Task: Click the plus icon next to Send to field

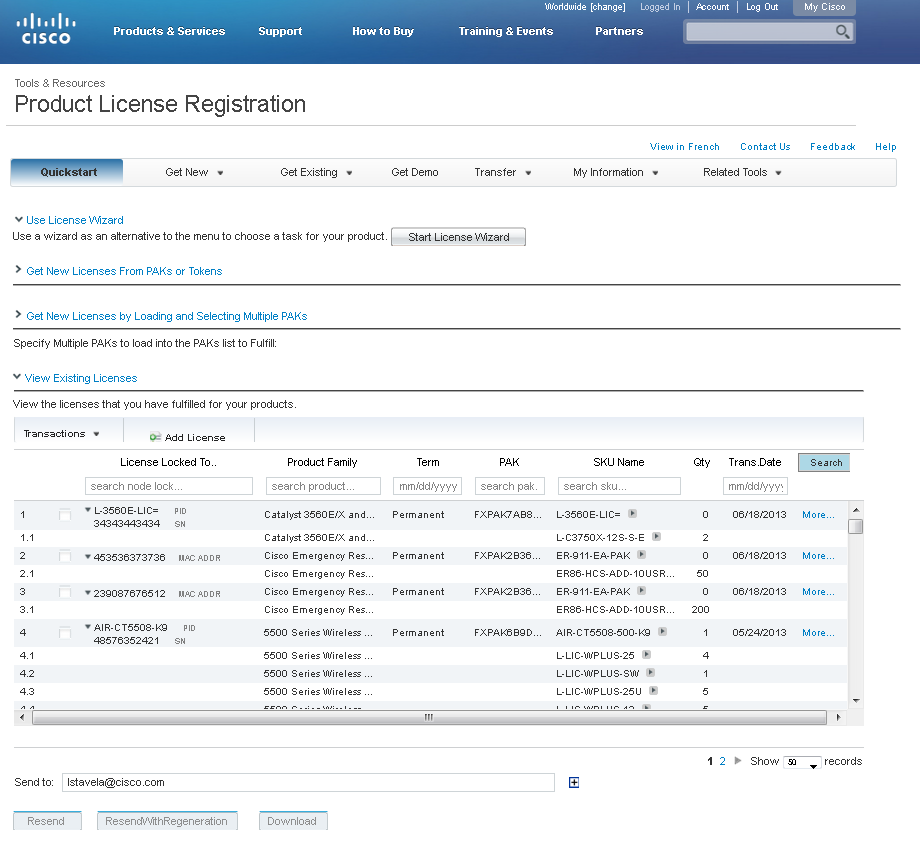Action: pyautogui.click(x=573, y=782)
